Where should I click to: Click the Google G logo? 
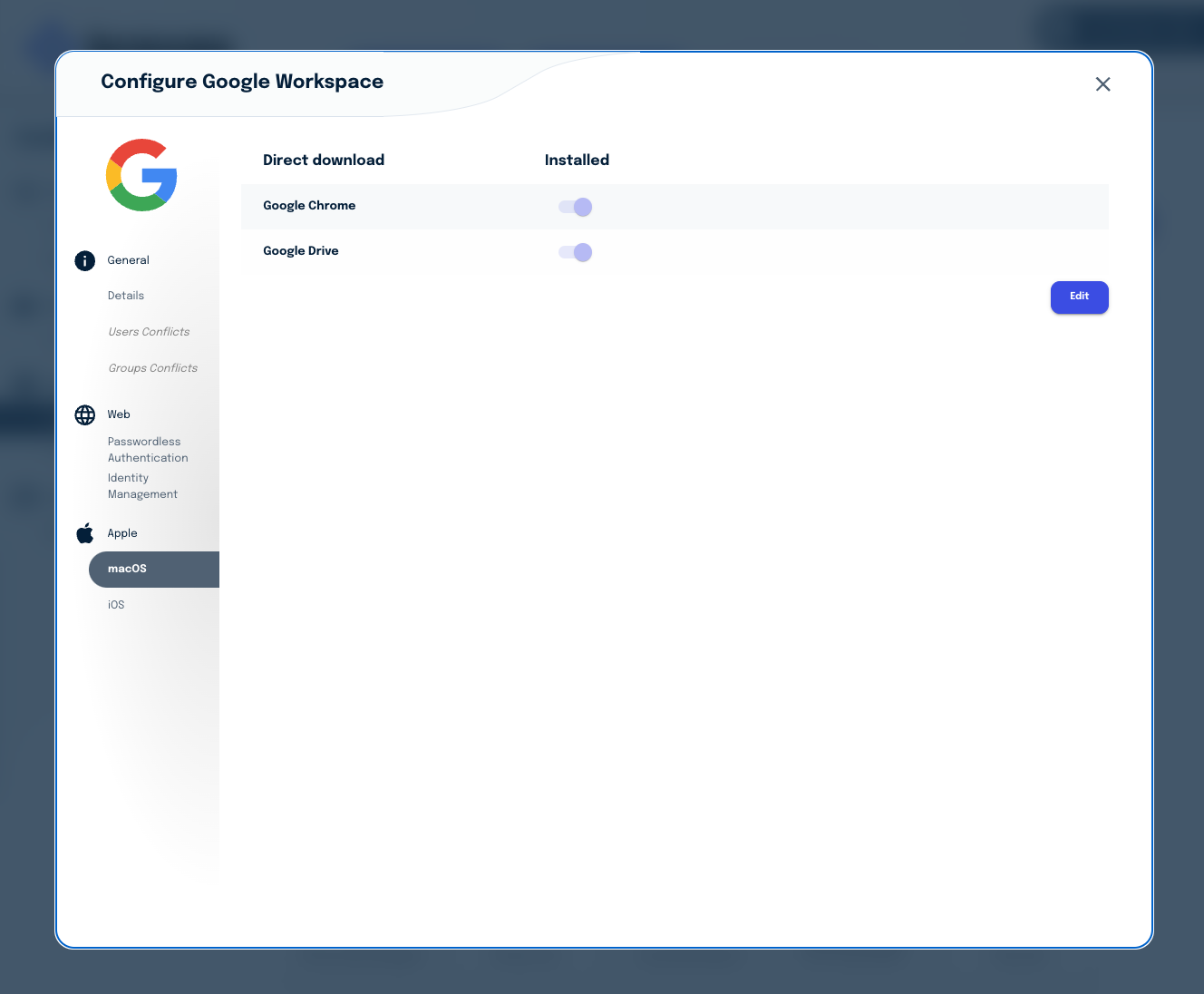[141, 175]
